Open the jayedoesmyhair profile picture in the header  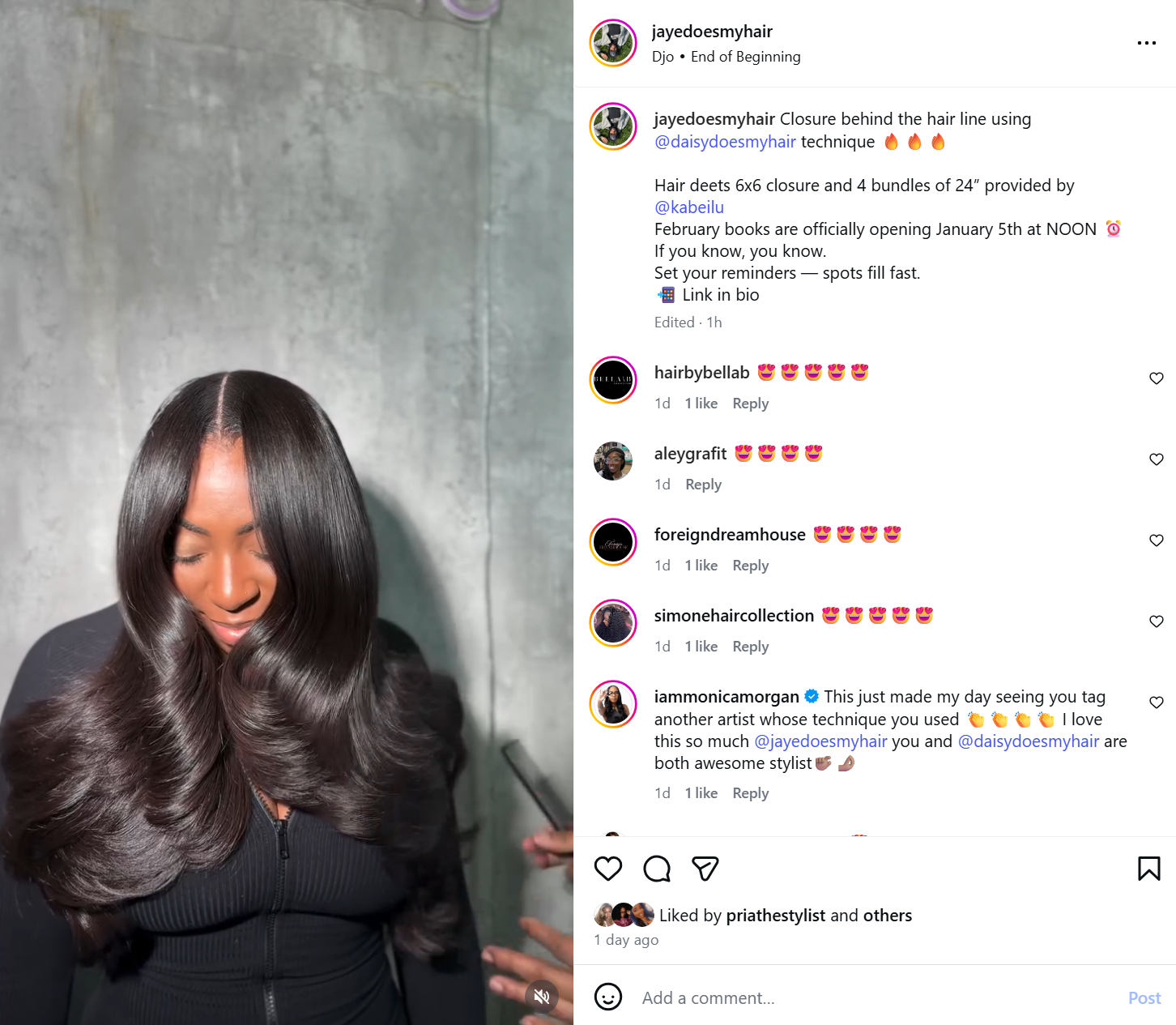[613, 43]
